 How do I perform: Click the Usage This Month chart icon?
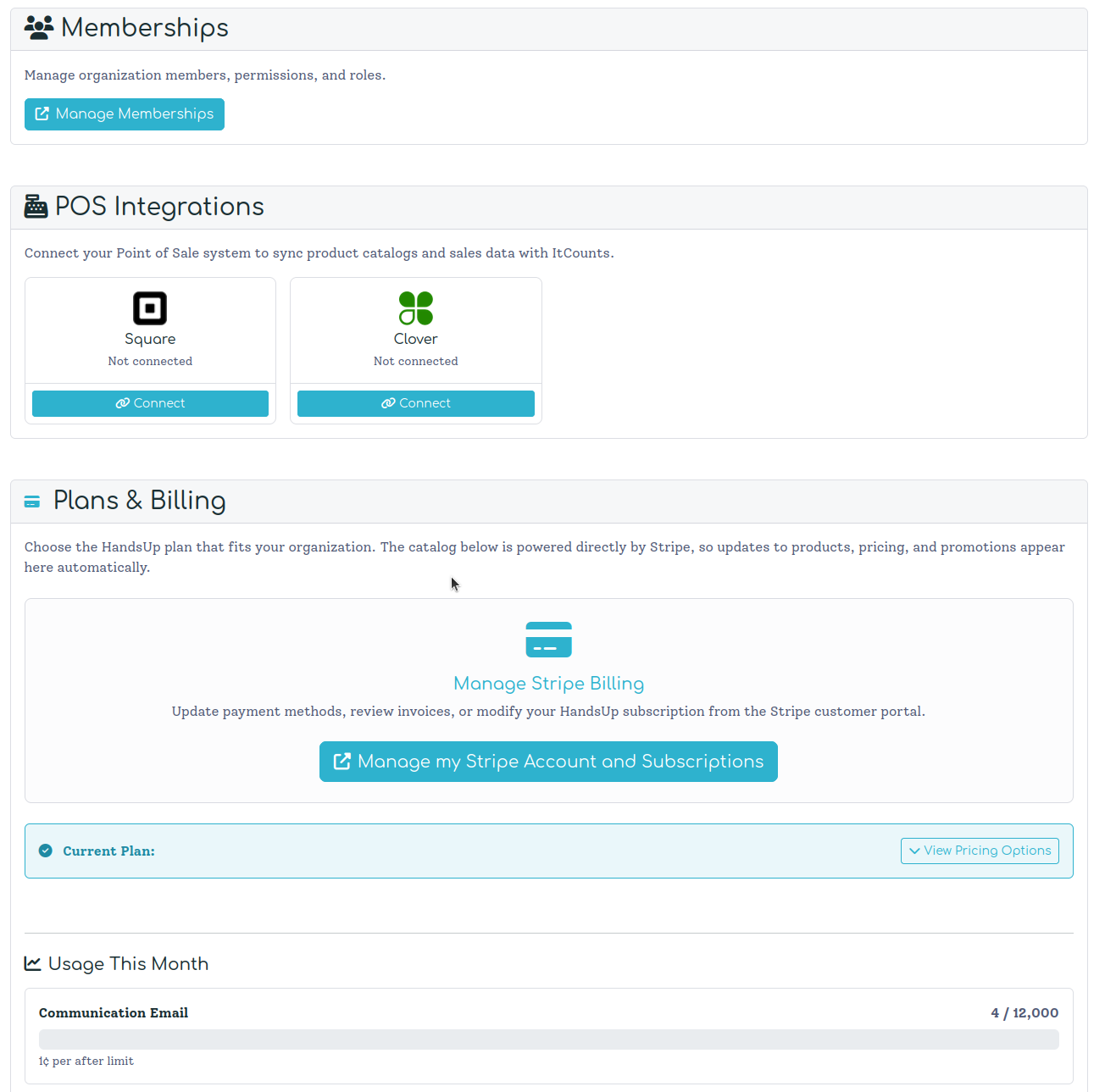point(32,962)
